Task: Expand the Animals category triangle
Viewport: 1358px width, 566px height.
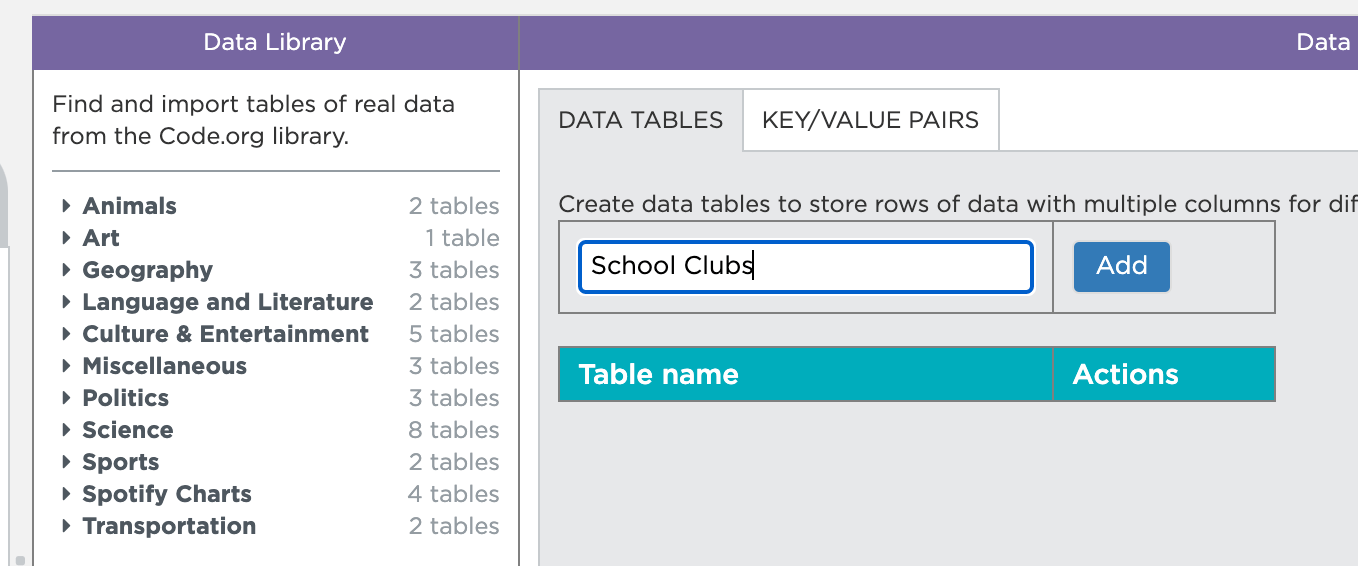Action: pyautogui.click(x=66, y=206)
